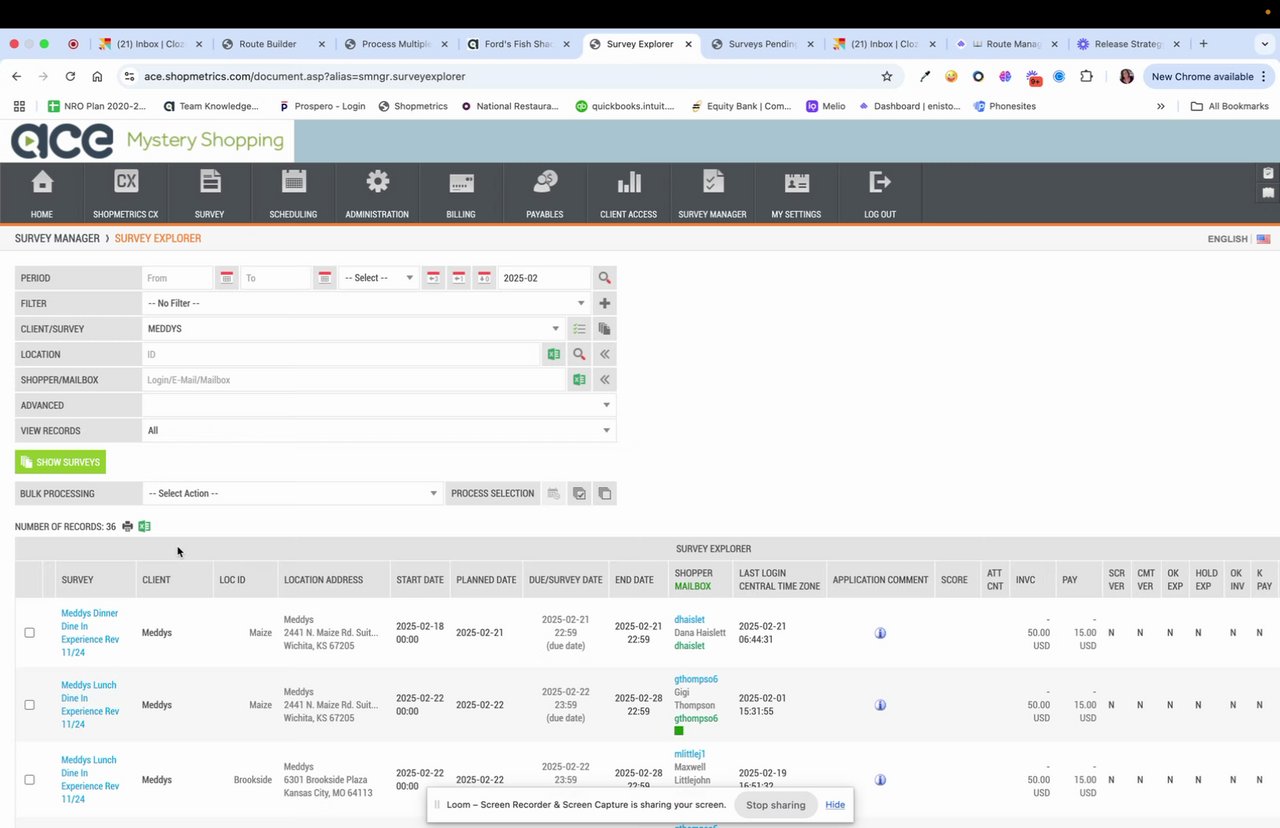1280x828 pixels.
Task: View application comment info for dhaislet row
Action: tap(880, 633)
